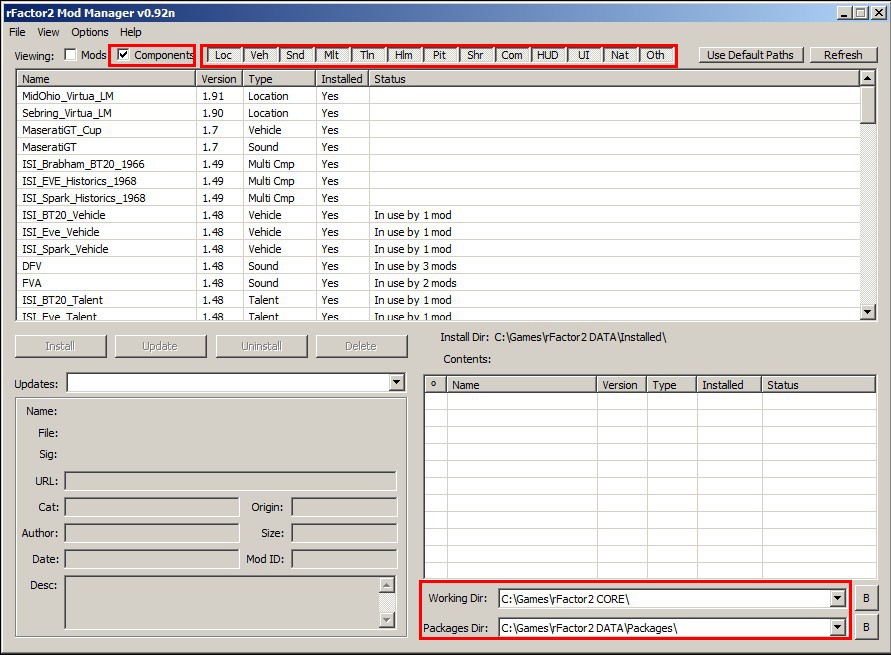Expand the Packages Dir dropdown
The image size is (891, 655).
click(x=838, y=628)
